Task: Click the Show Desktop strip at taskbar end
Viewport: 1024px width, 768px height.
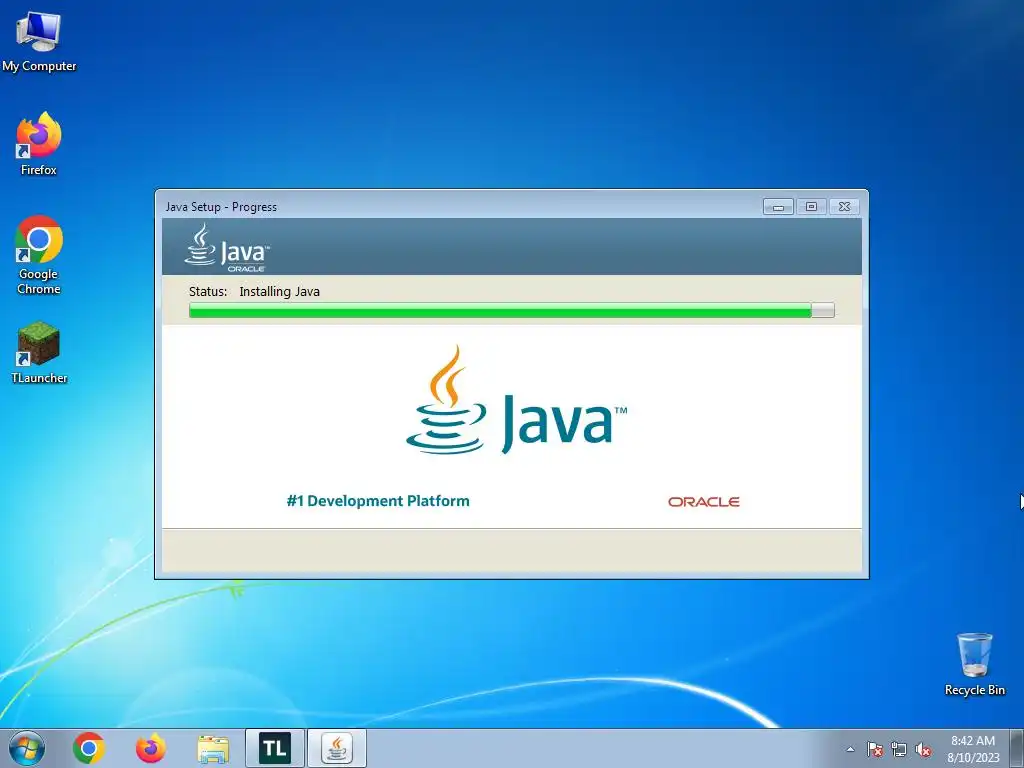Action: 1018,748
